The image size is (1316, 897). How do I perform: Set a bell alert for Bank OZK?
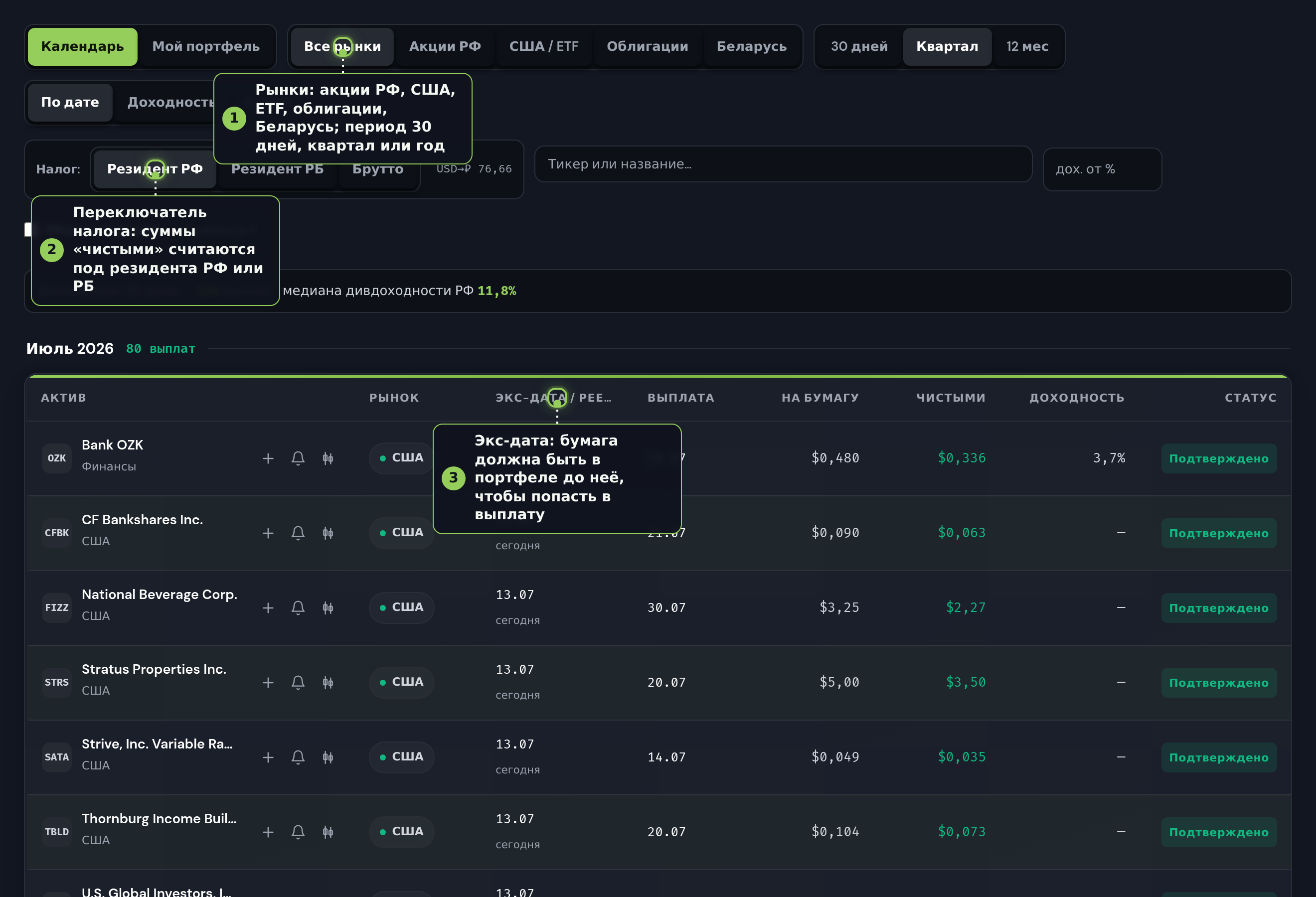[298, 458]
